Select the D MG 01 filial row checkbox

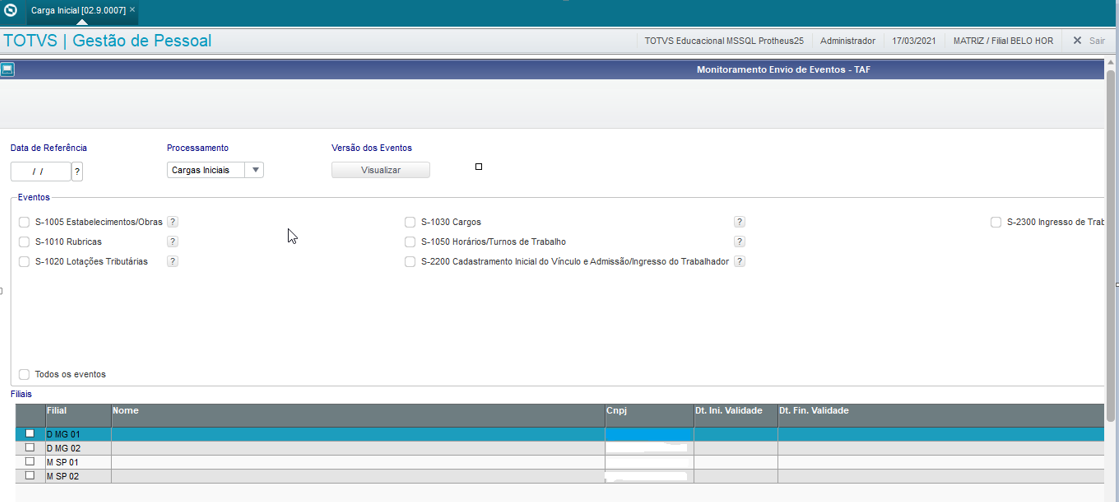pos(29,433)
